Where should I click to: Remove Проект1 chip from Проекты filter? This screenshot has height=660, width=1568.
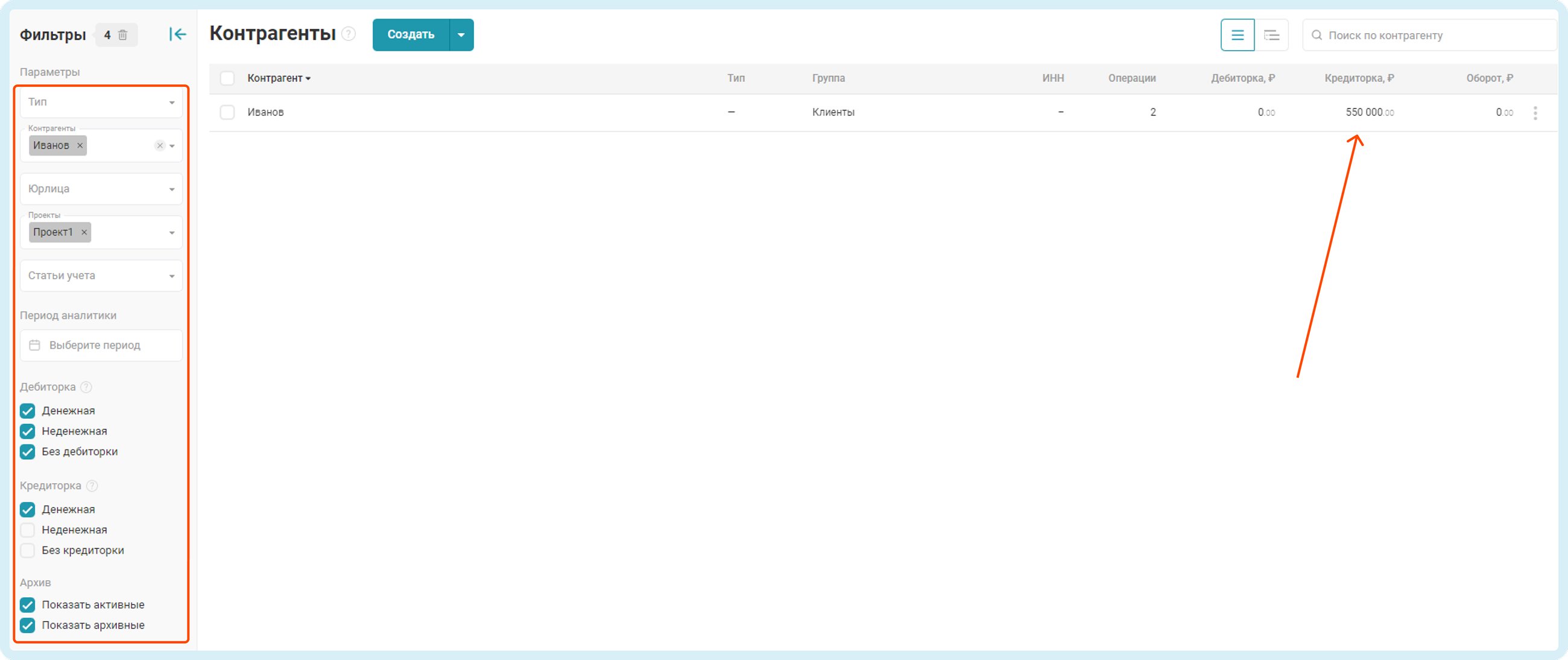click(84, 233)
